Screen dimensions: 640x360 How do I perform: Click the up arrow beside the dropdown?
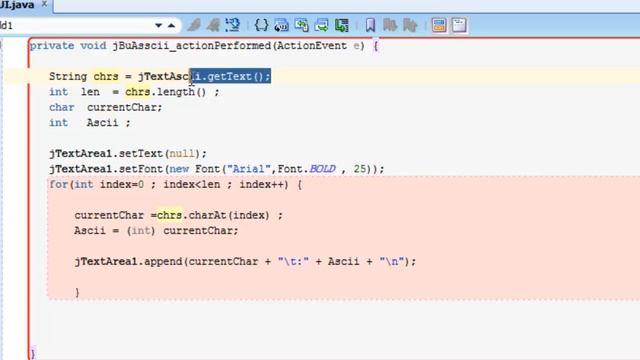coord(172,25)
